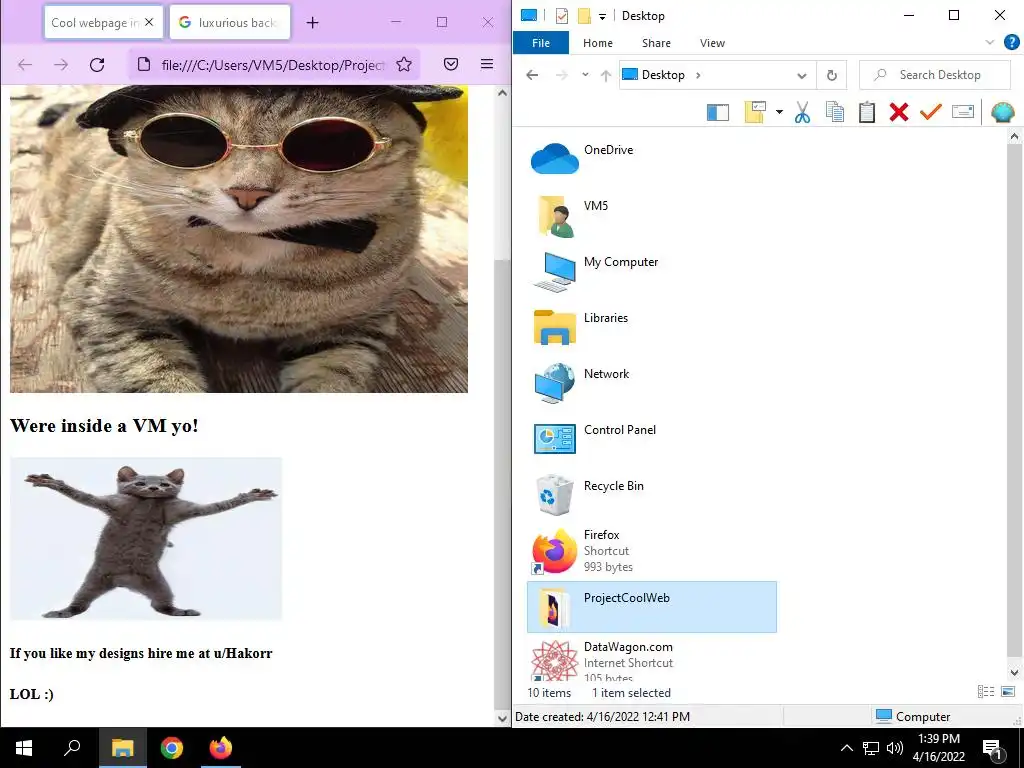The image size is (1024, 768).
Task: Open Explorer Help question mark
Action: pyautogui.click(x=1012, y=42)
